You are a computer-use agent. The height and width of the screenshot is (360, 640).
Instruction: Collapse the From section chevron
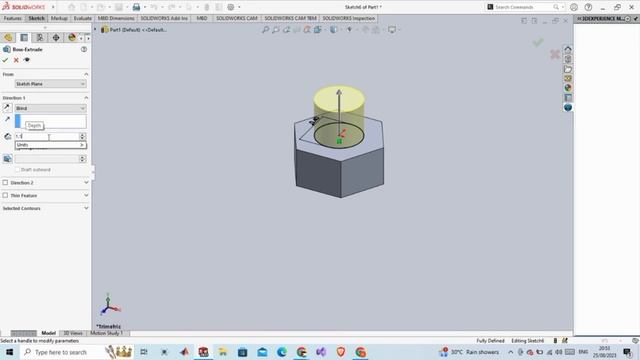click(x=86, y=74)
